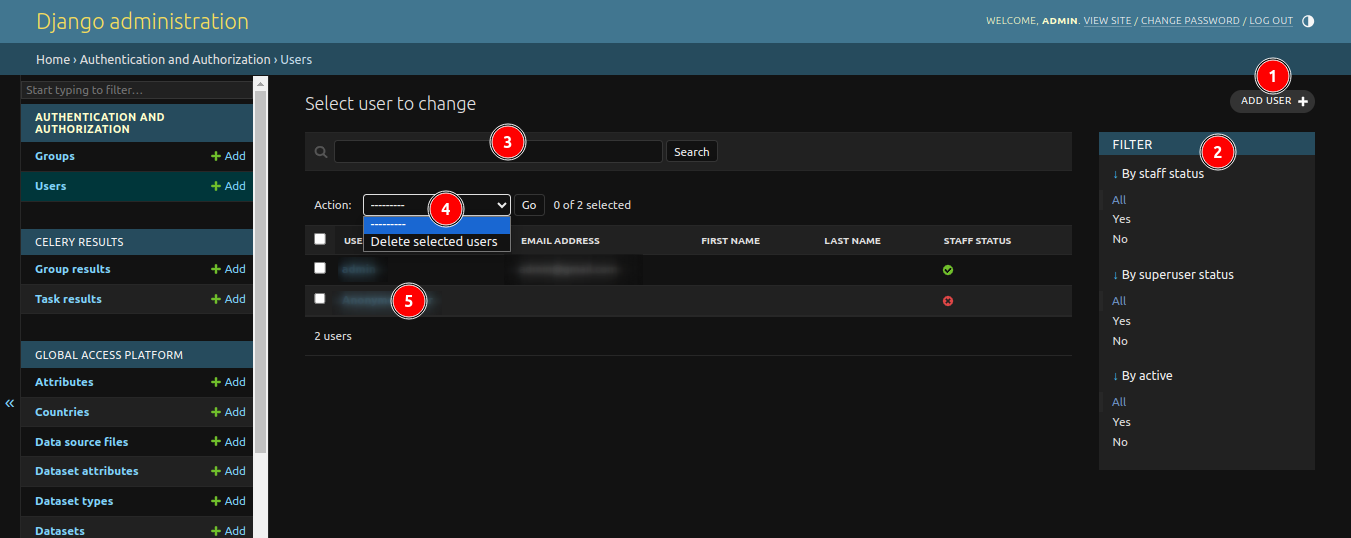Click the plus Add icon beside Groups

click(215, 157)
